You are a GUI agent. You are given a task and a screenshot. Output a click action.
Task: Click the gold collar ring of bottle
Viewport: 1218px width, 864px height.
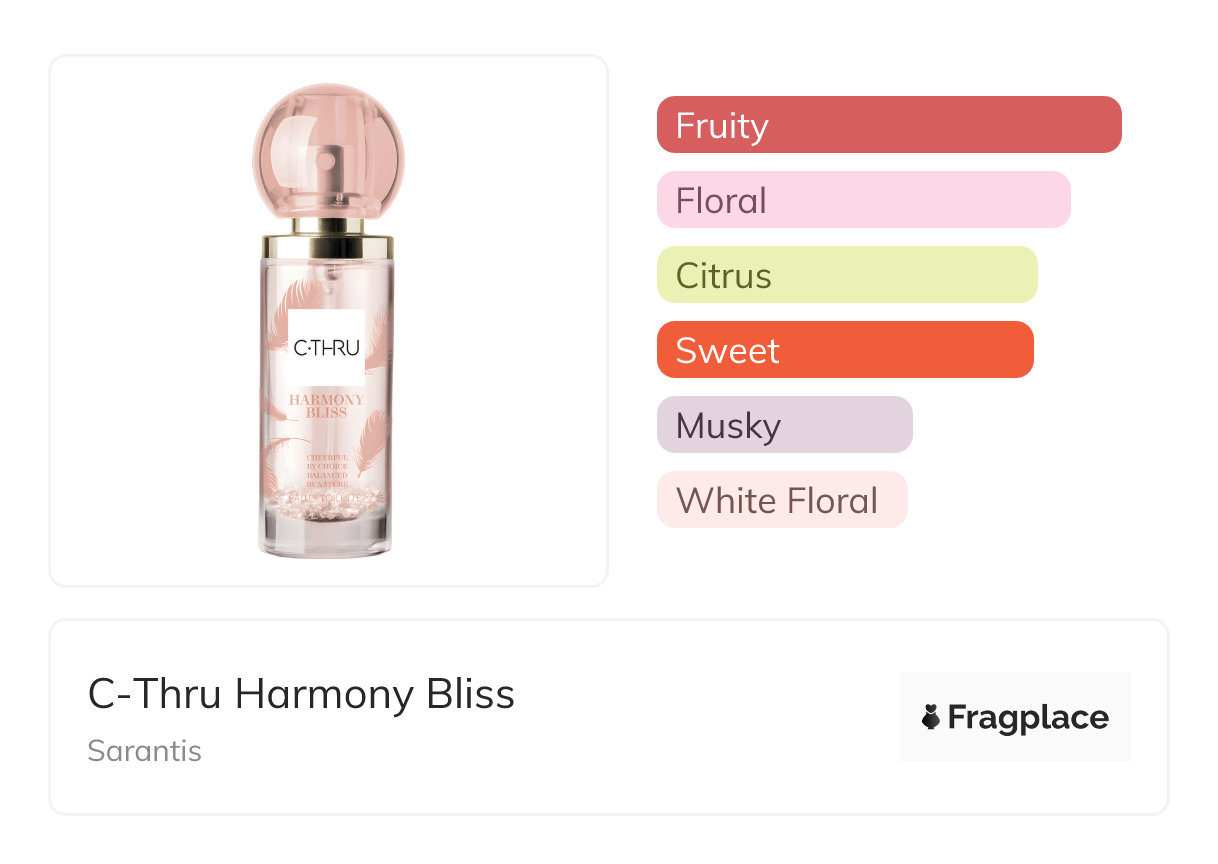click(x=328, y=245)
